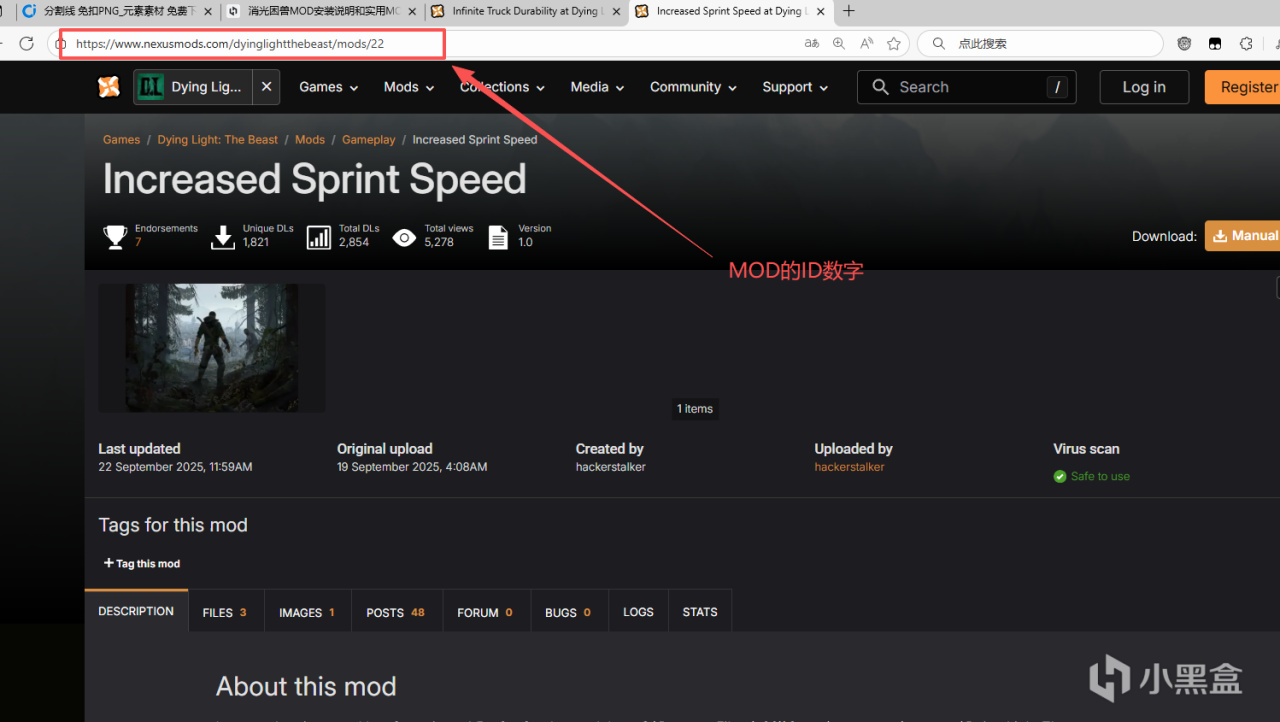
Task: Click the orange Register button
Action: tap(1243, 87)
